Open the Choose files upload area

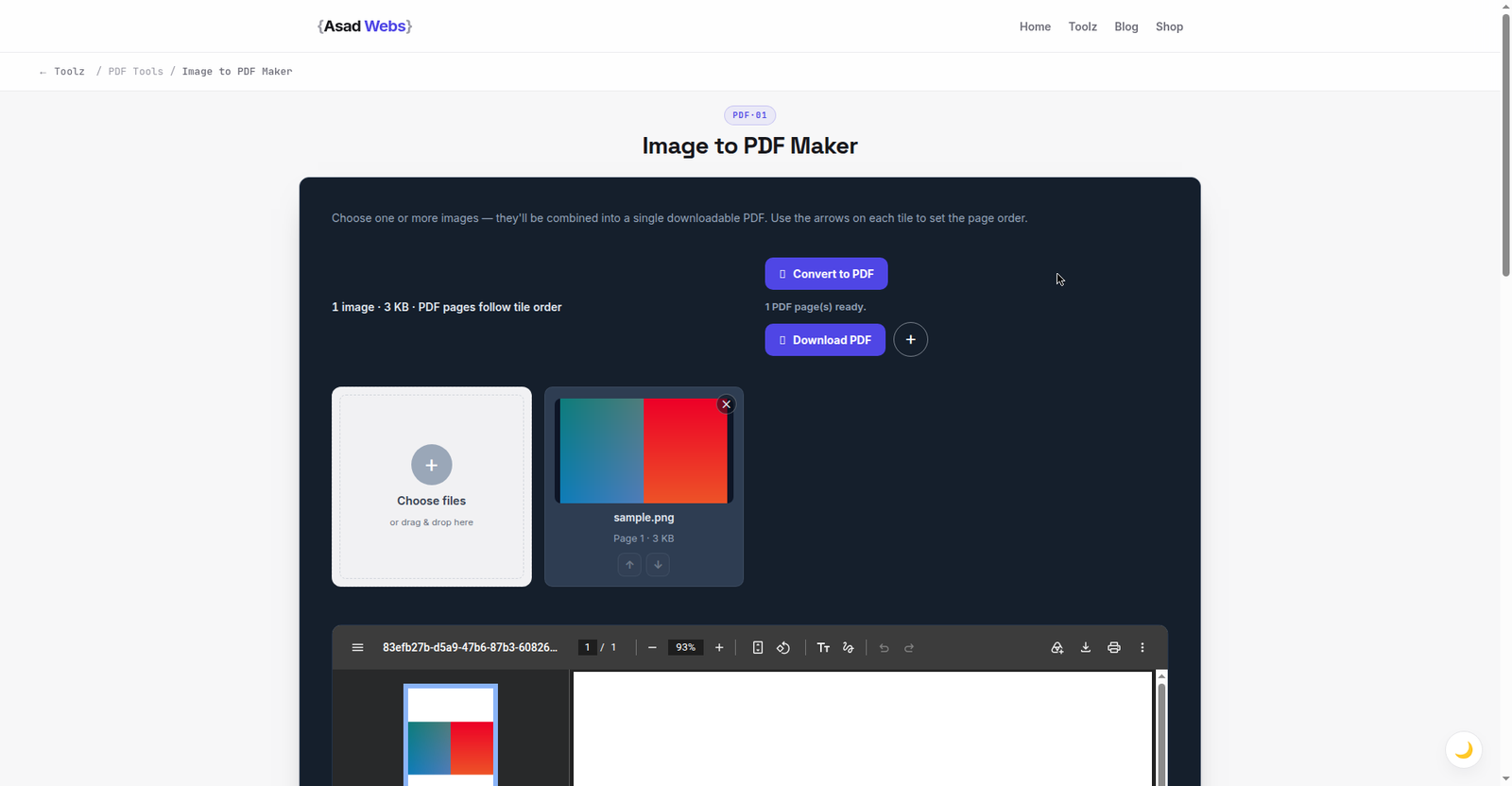(x=432, y=487)
